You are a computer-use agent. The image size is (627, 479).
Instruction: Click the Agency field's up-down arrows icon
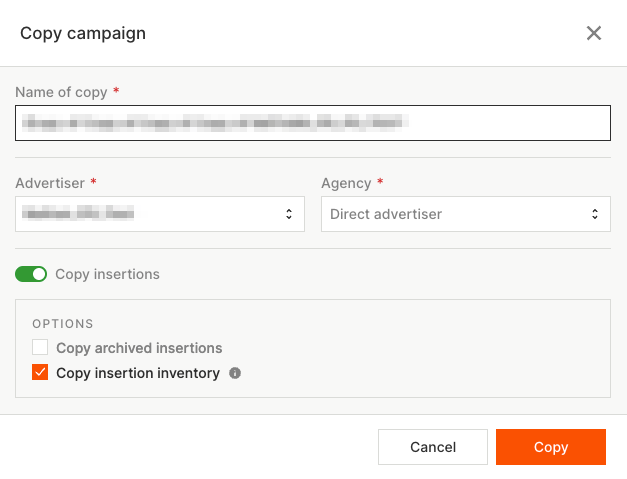pyautogui.click(x=595, y=214)
